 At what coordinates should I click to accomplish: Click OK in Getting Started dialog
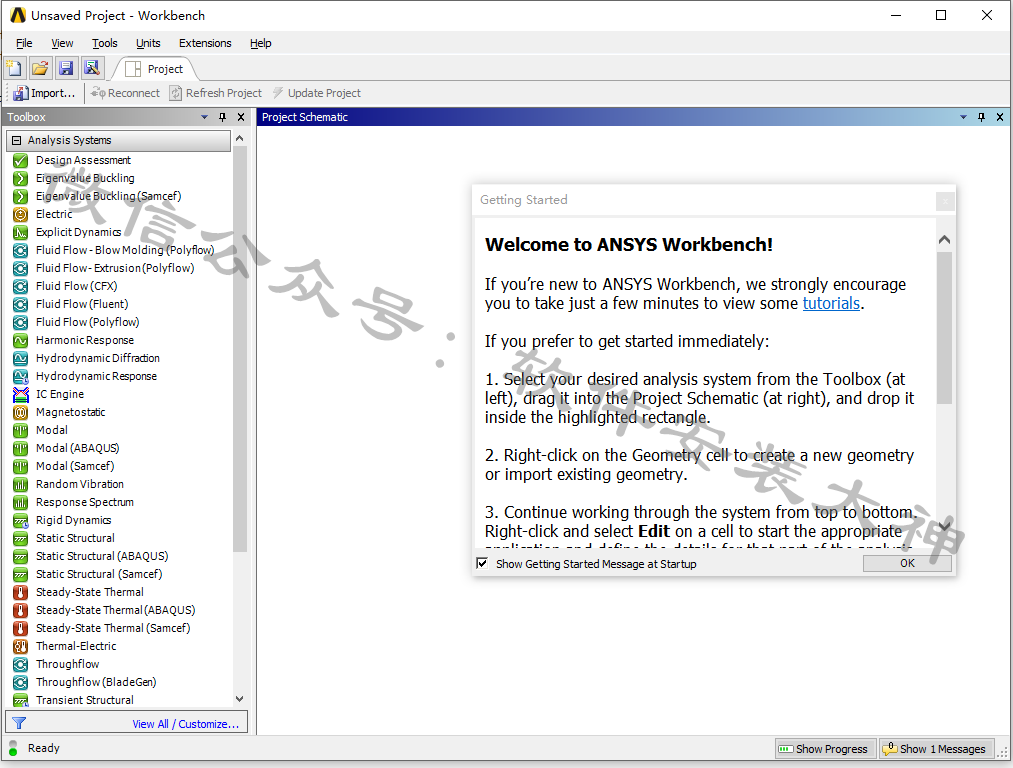(907, 563)
